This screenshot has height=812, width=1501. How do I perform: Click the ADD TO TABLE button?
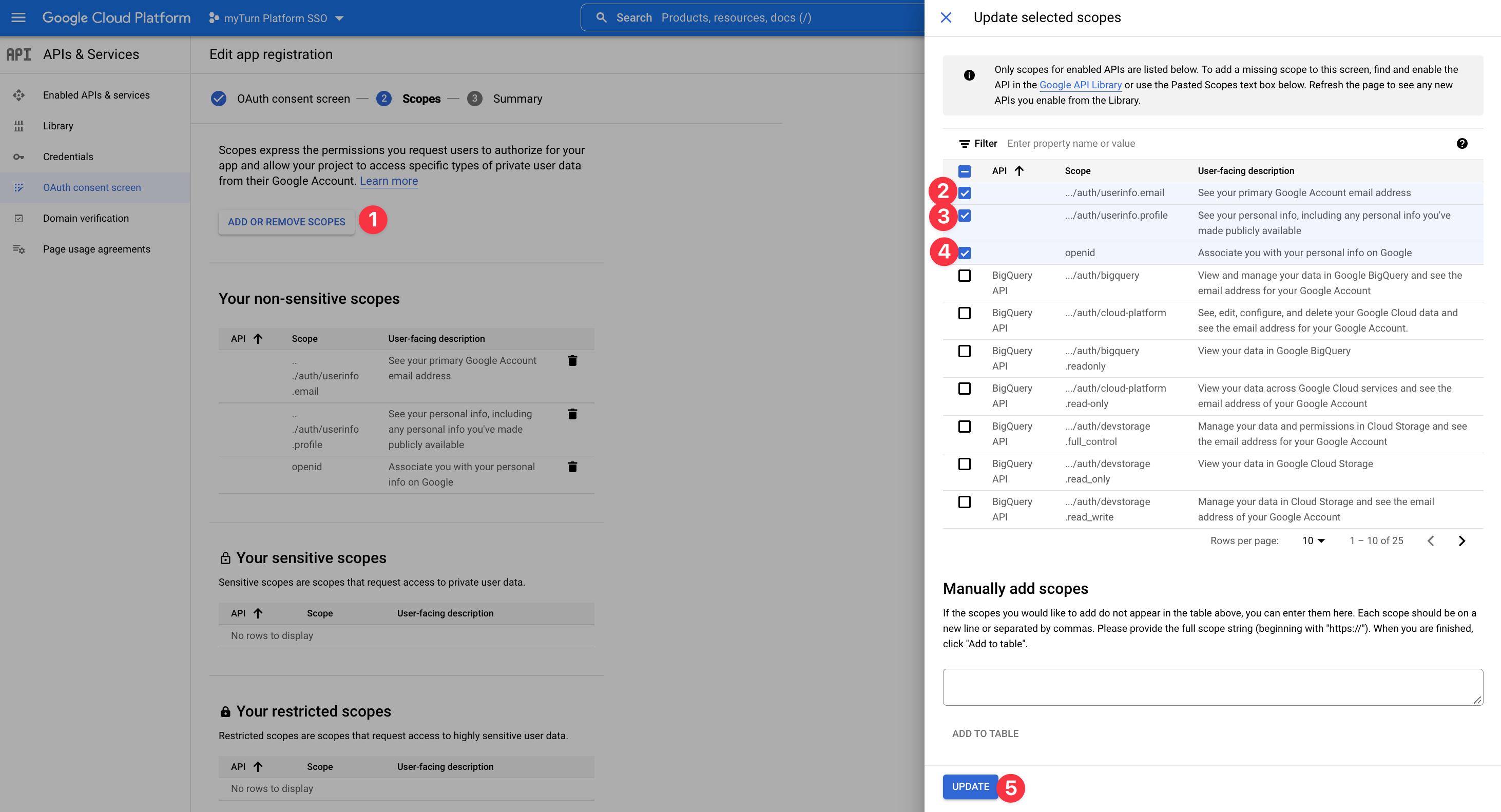point(985,733)
